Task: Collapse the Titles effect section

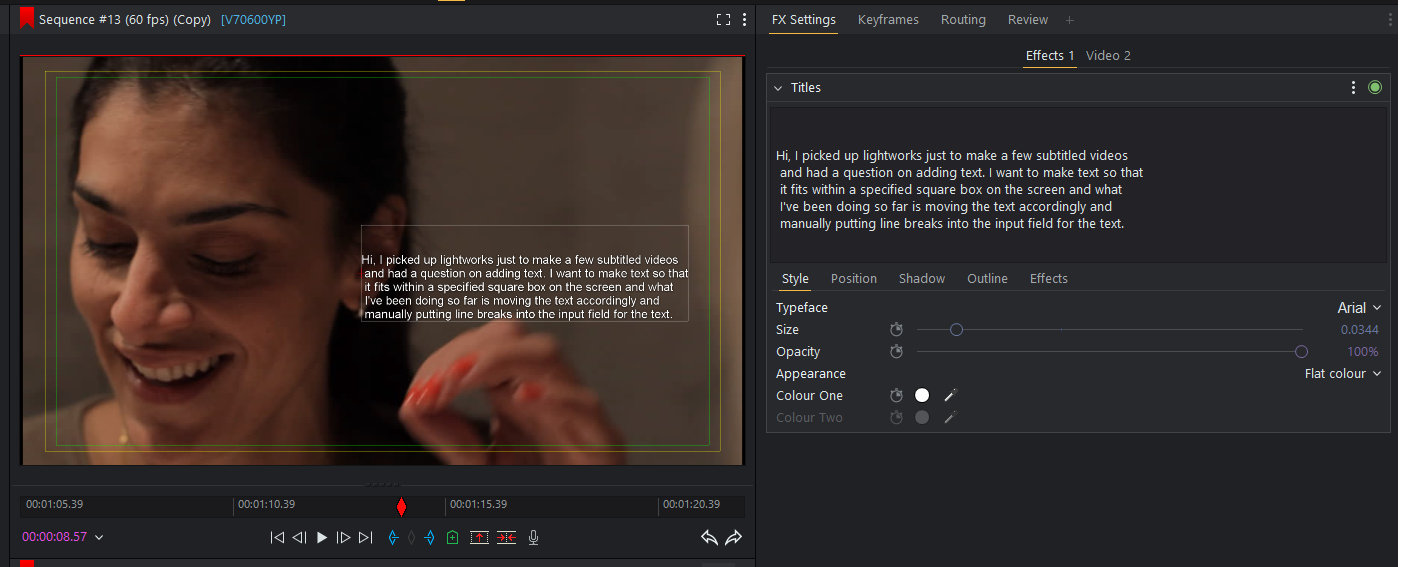Action: point(778,88)
